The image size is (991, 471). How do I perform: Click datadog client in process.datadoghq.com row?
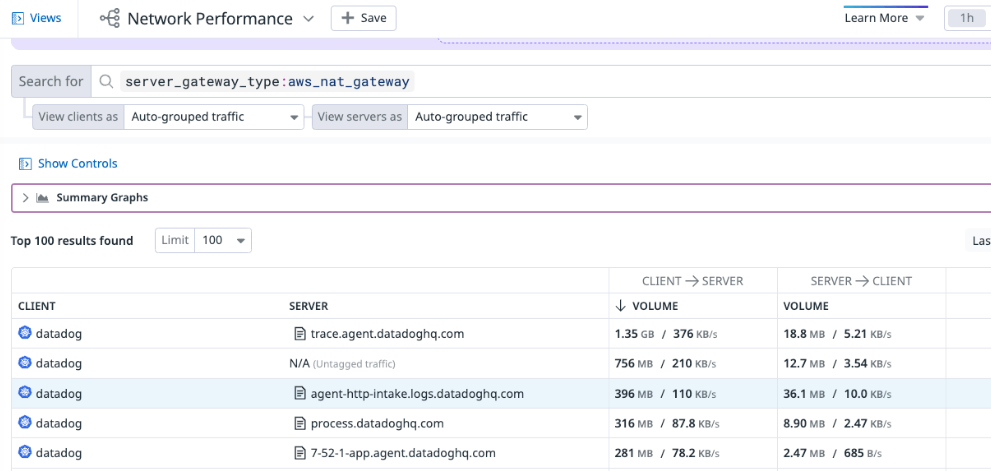(58, 423)
